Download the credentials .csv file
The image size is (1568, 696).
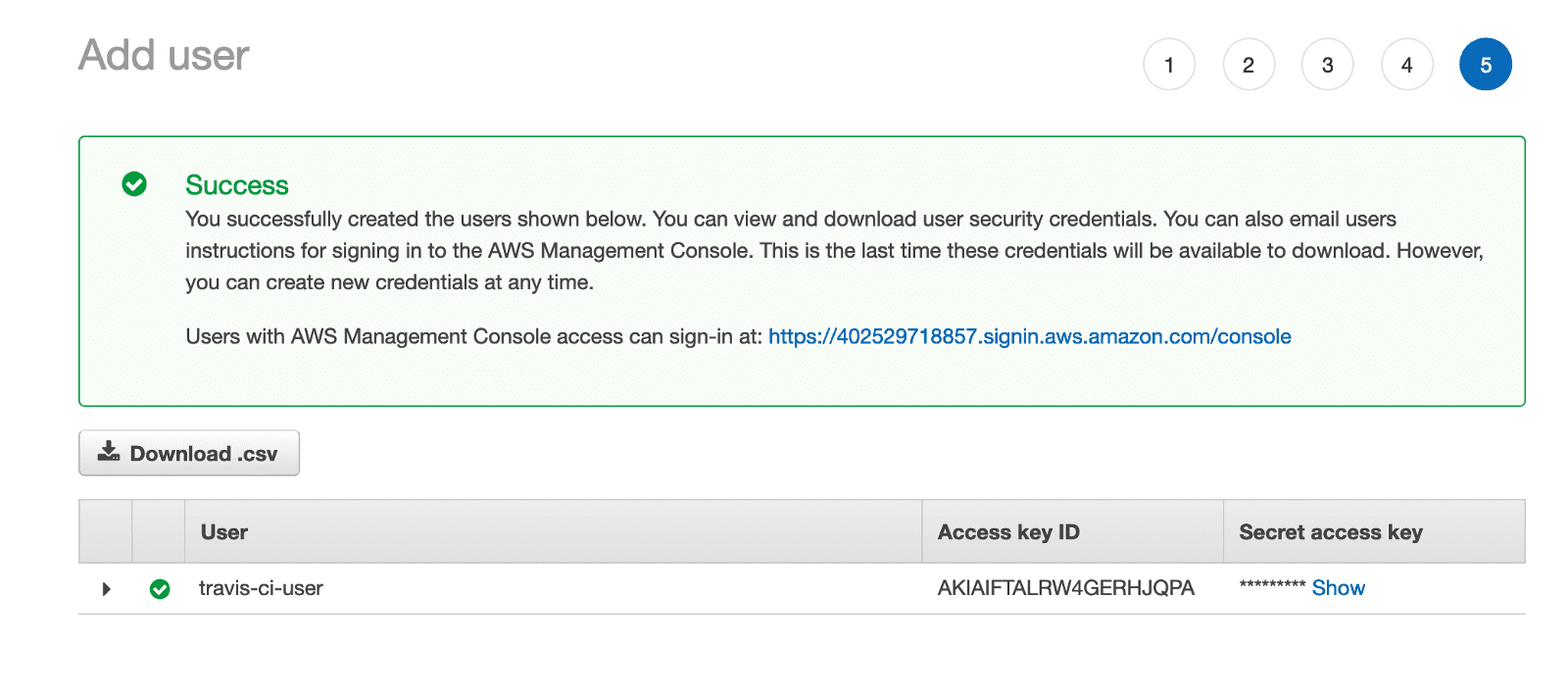[x=189, y=453]
